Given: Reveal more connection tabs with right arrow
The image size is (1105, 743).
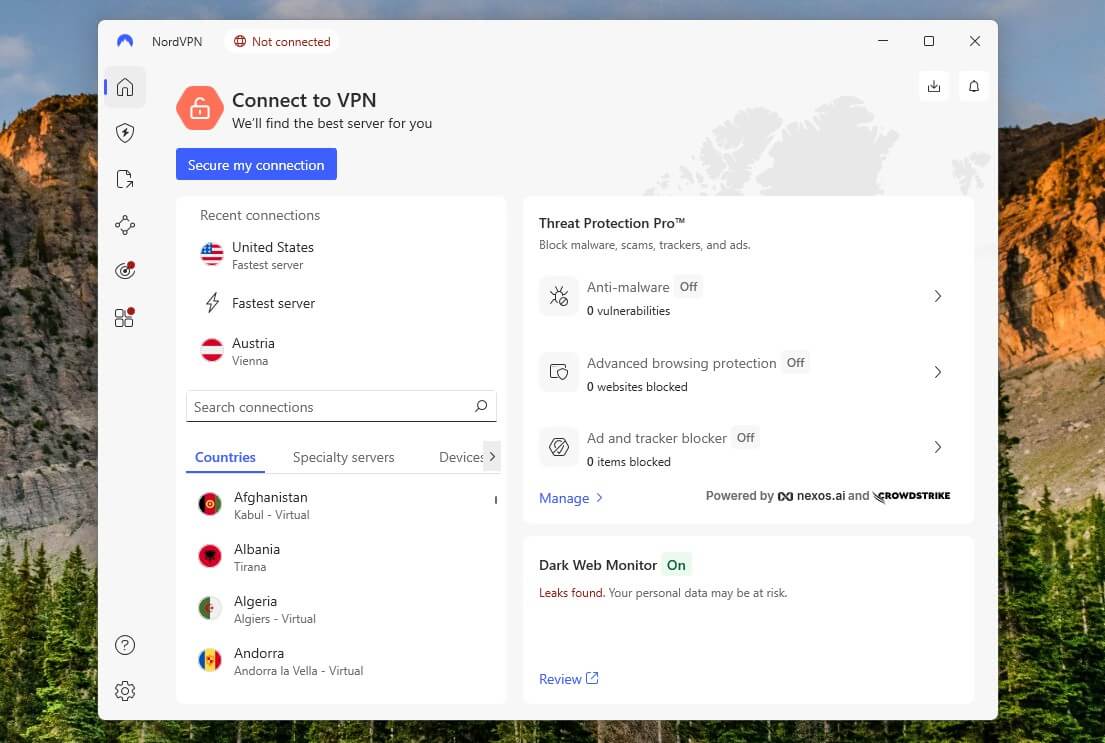Looking at the screenshot, I should pos(492,456).
